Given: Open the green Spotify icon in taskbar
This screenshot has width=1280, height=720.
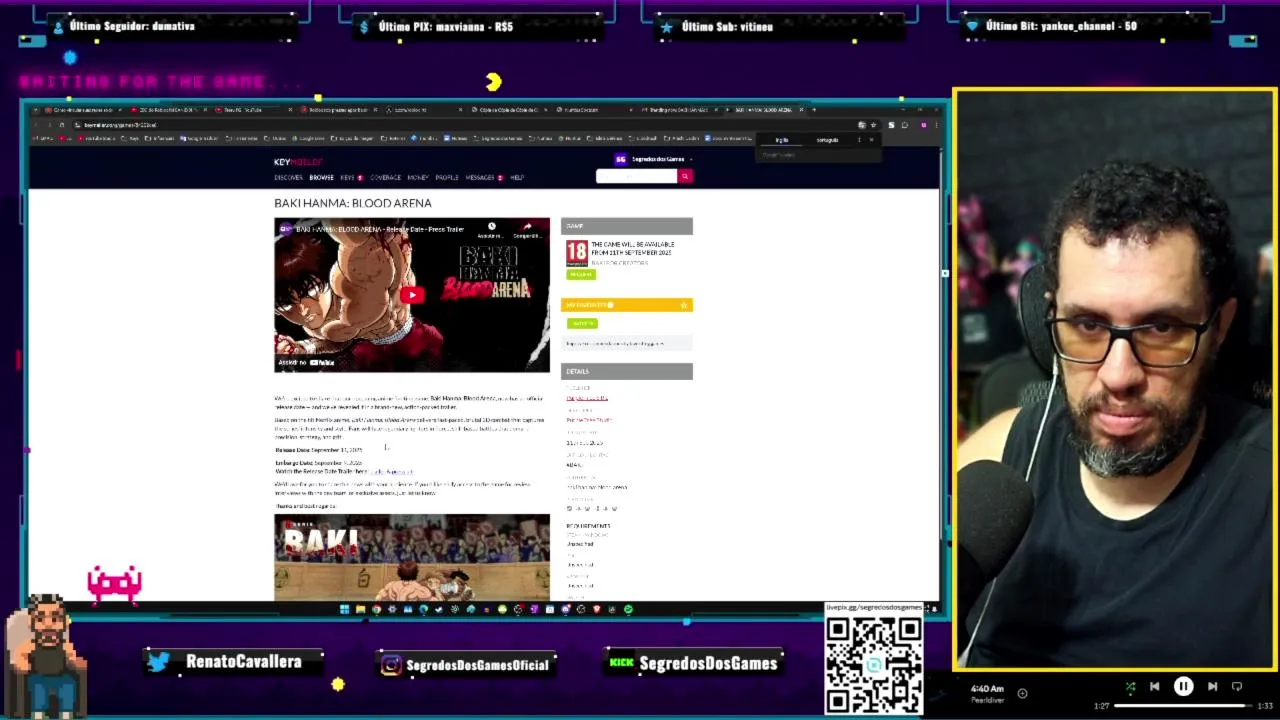Looking at the screenshot, I should coord(628,609).
